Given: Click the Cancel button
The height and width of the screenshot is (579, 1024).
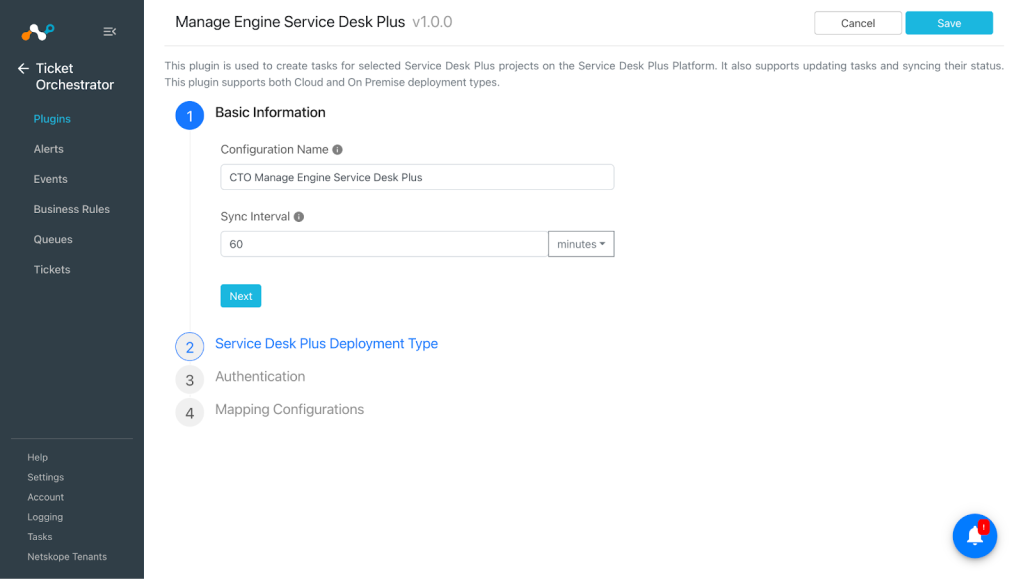Looking at the screenshot, I should coord(857,23).
